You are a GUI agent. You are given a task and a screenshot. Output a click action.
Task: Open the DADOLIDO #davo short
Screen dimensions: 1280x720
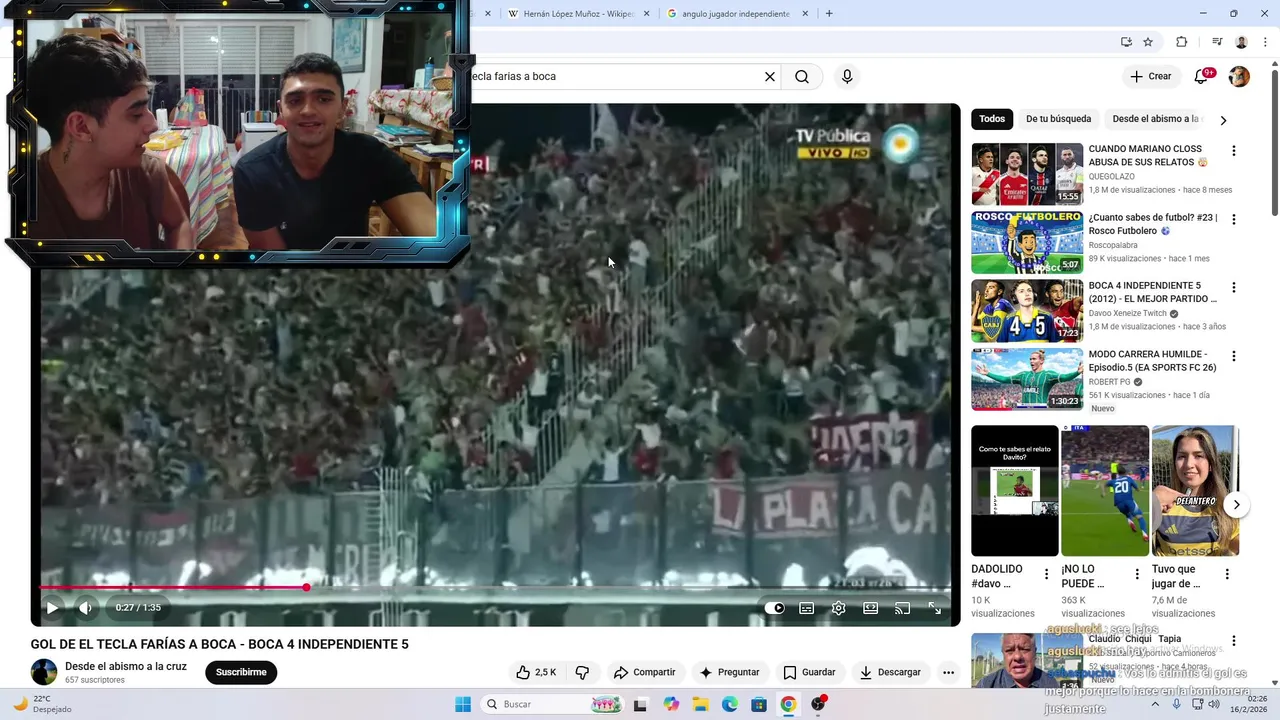pos(1014,491)
